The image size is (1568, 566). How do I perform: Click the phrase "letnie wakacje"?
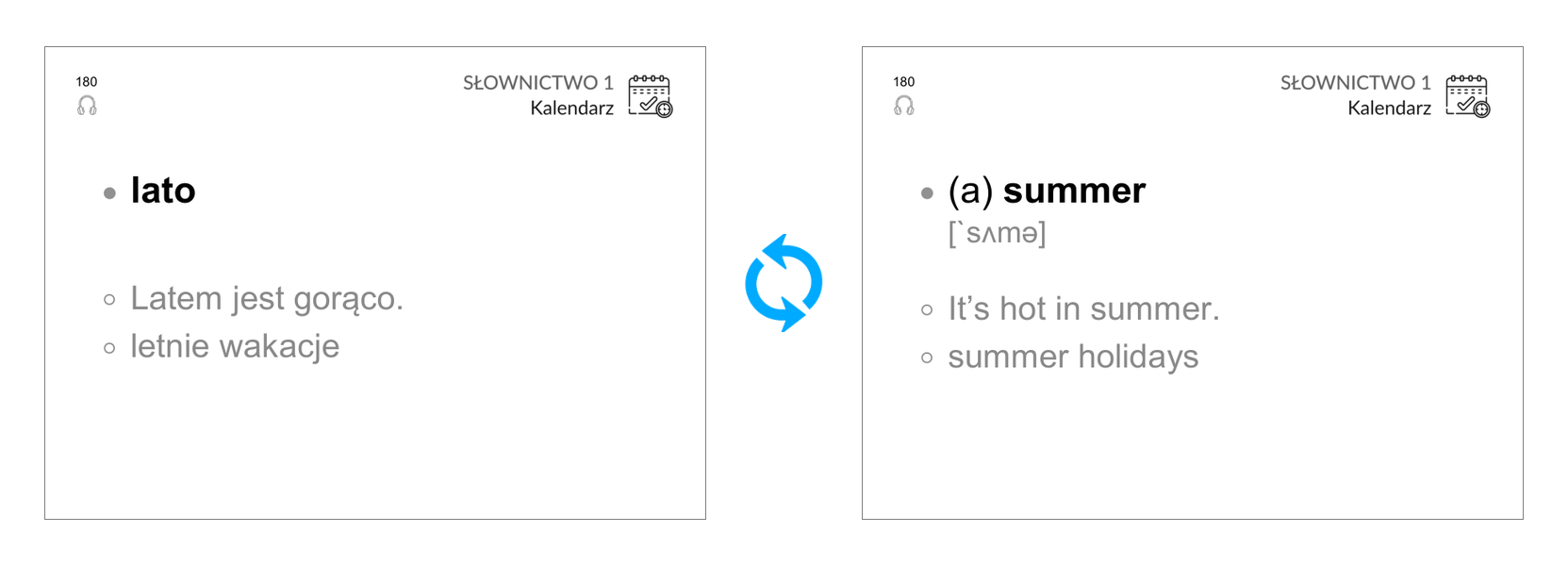coord(235,346)
